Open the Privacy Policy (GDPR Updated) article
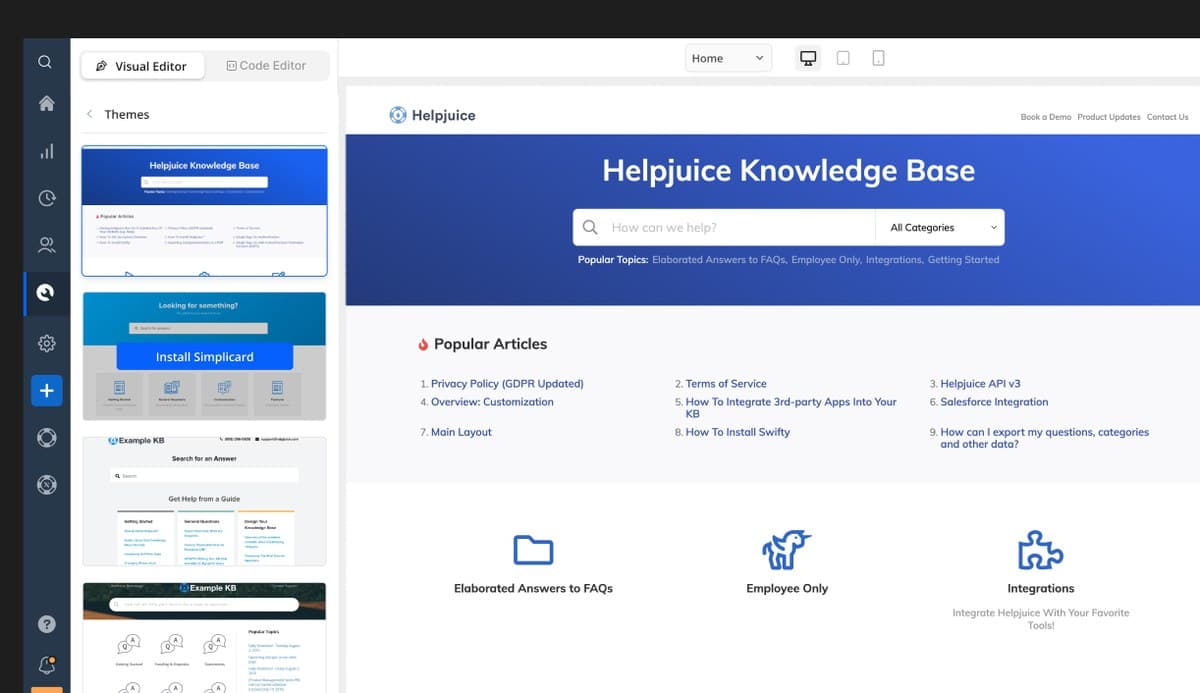The image size is (1200, 693). (507, 384)
